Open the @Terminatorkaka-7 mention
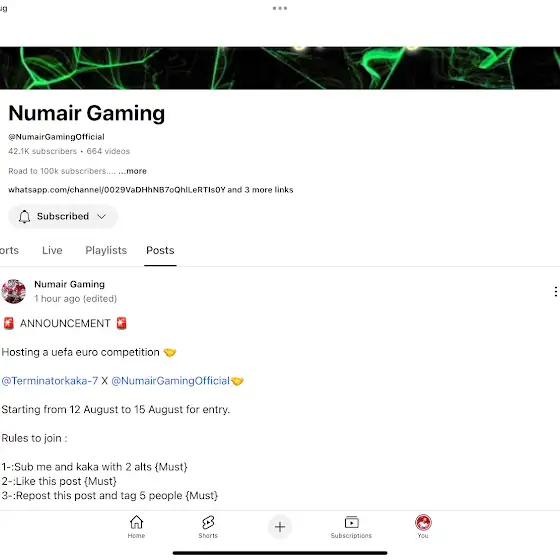The height and width of the screenshot is (560, 560). [50, 381]
